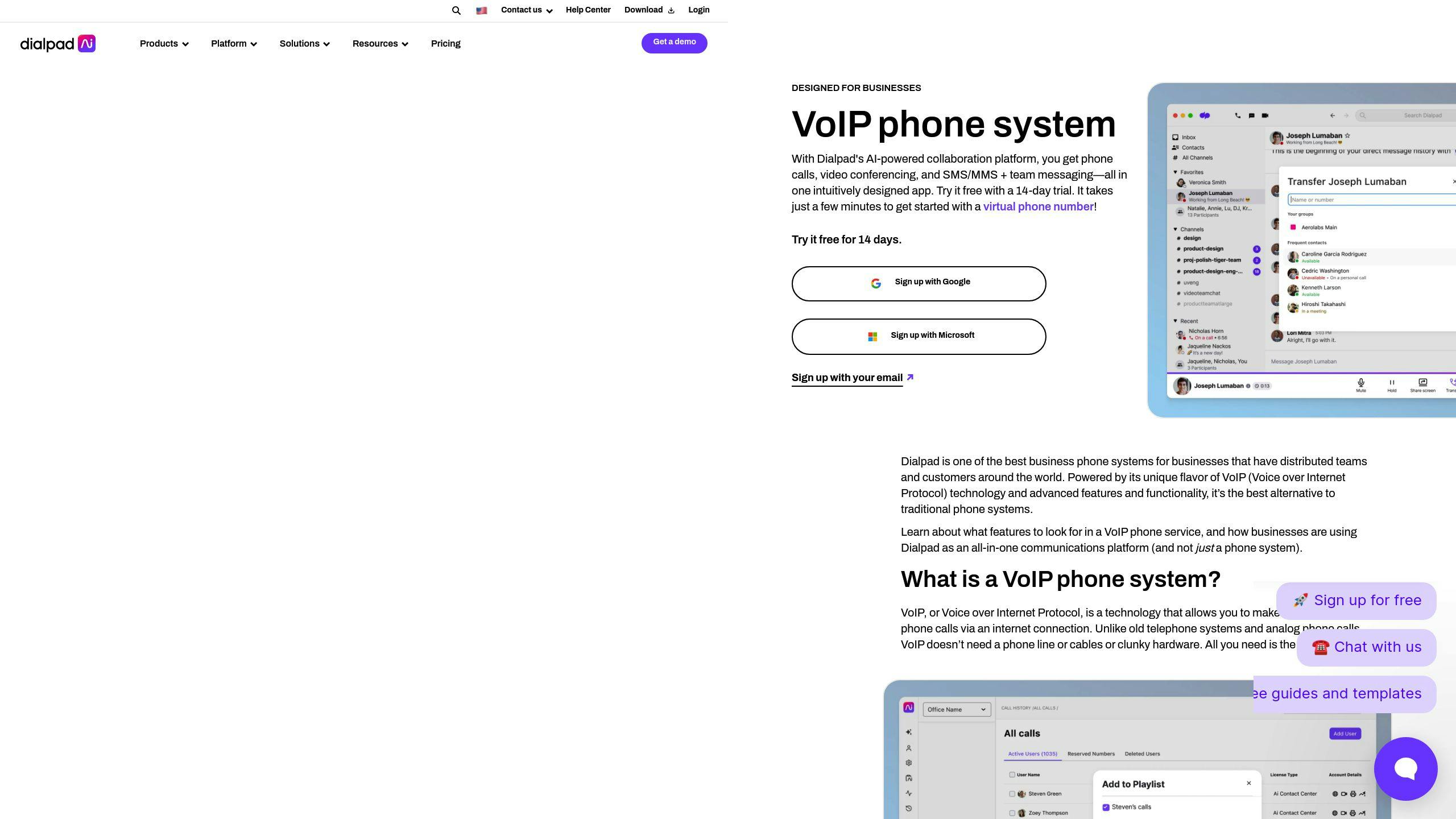Click the virtual phone number link

pos(1037,207)
